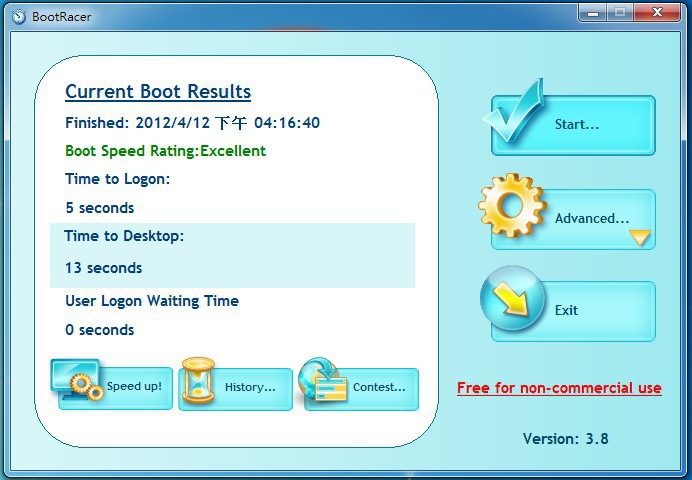Image resolution: width=692 pixels, height=480 pixels.
Task: Click the Speed up! button text
Action: pyautogui.click(x=134, y=386)
